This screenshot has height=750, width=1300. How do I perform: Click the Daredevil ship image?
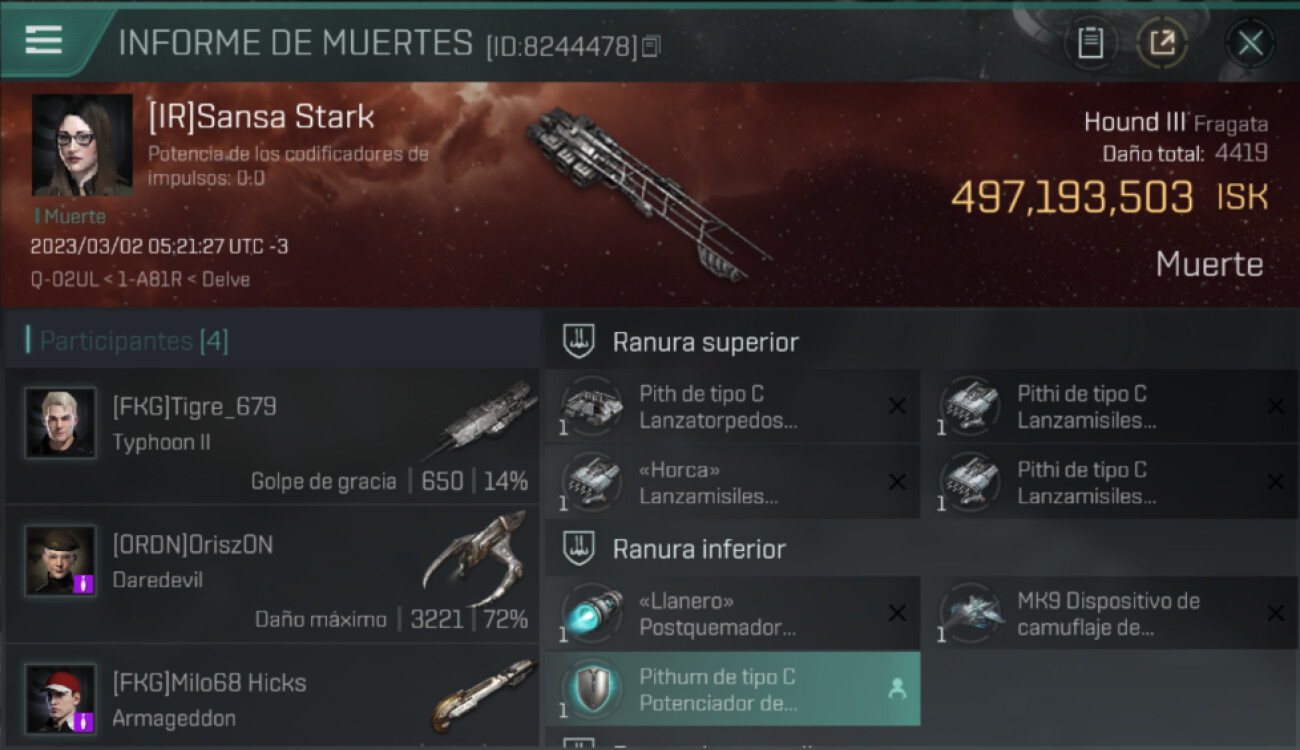click(x=476, y=558)
